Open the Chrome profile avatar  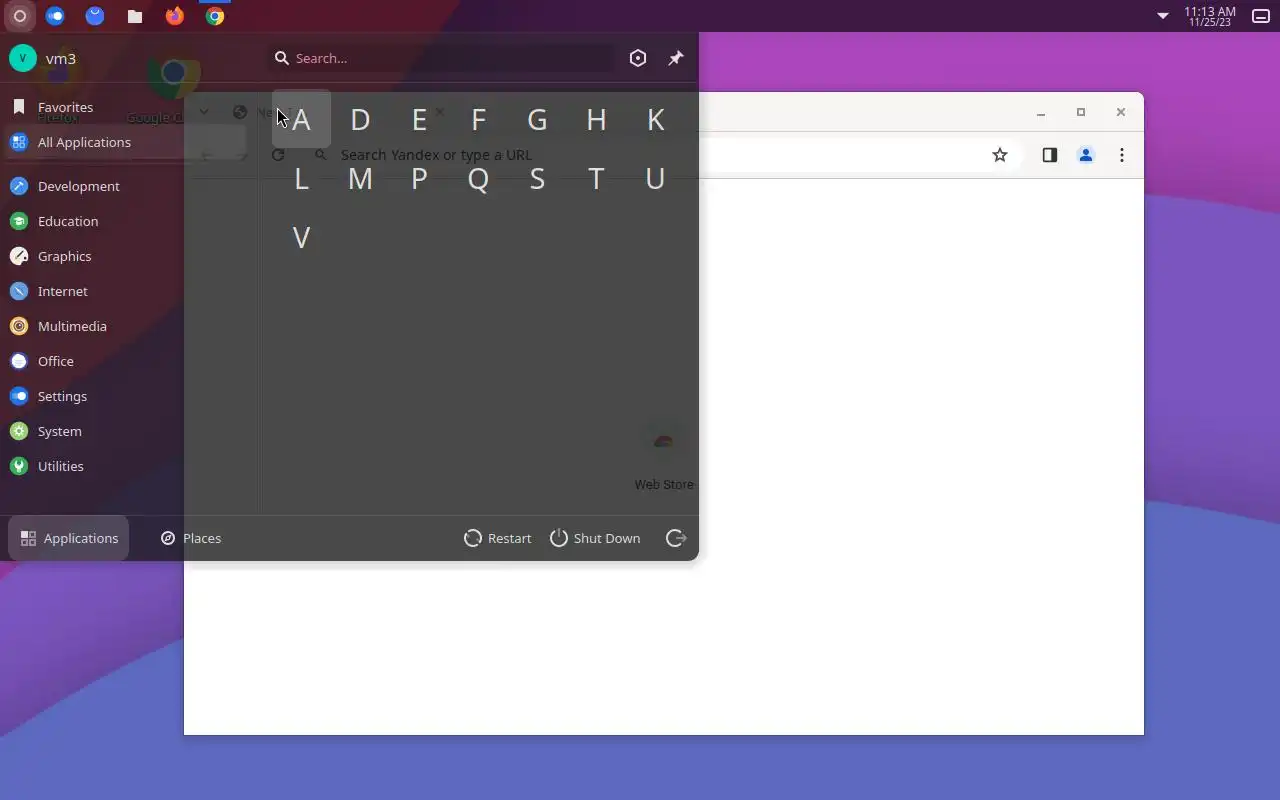point(1086,155)
